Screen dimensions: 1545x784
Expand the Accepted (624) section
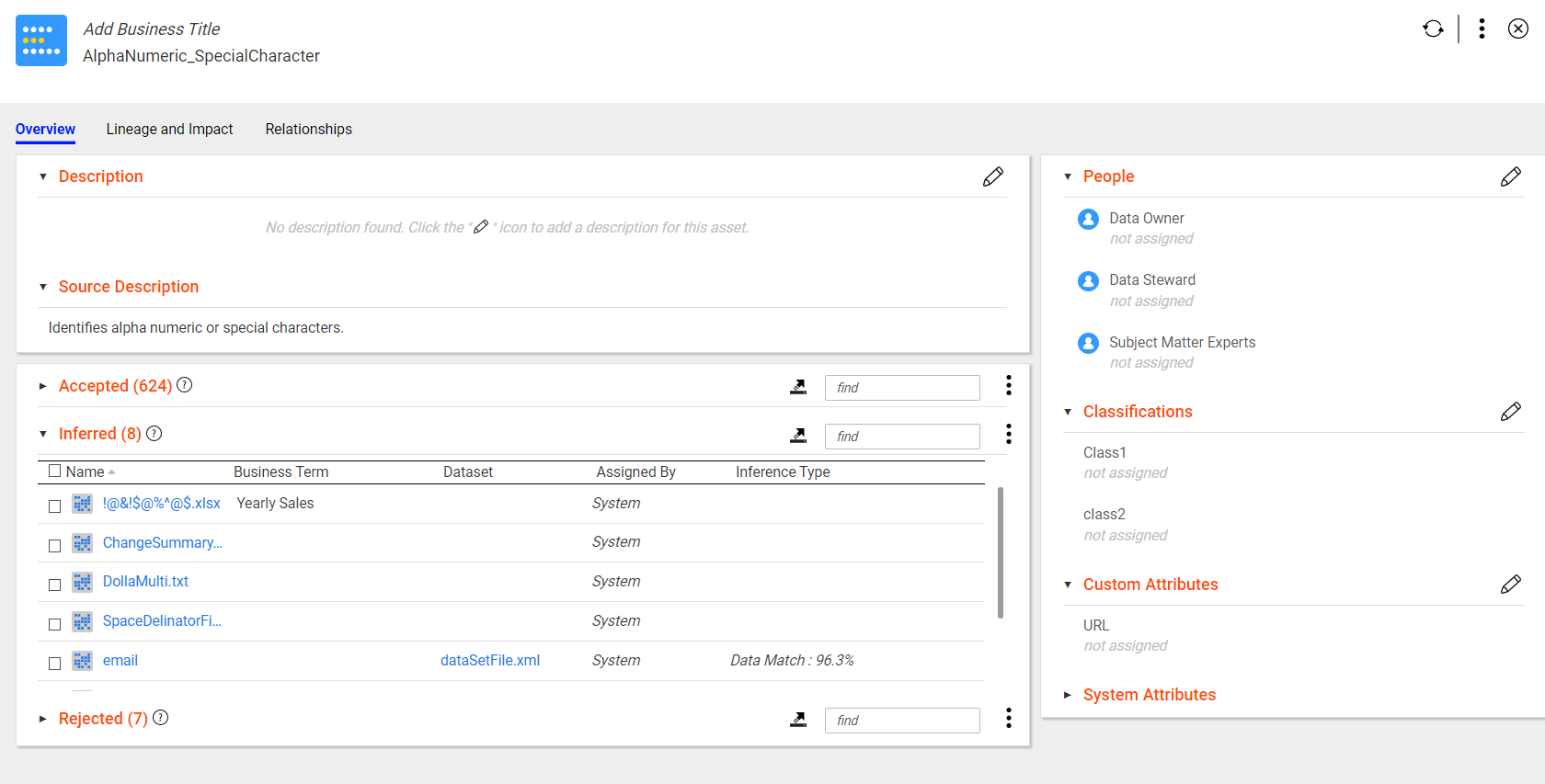(42, 386)
